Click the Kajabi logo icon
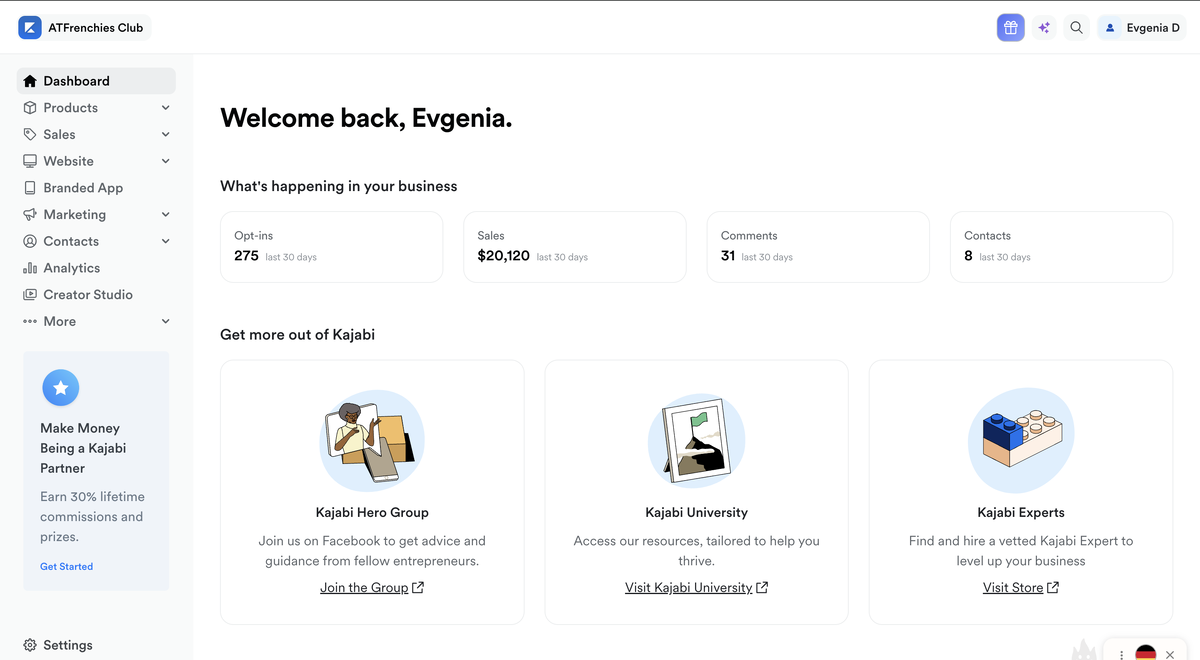This screenshot has width=1200, height=660. click(30, 28)
